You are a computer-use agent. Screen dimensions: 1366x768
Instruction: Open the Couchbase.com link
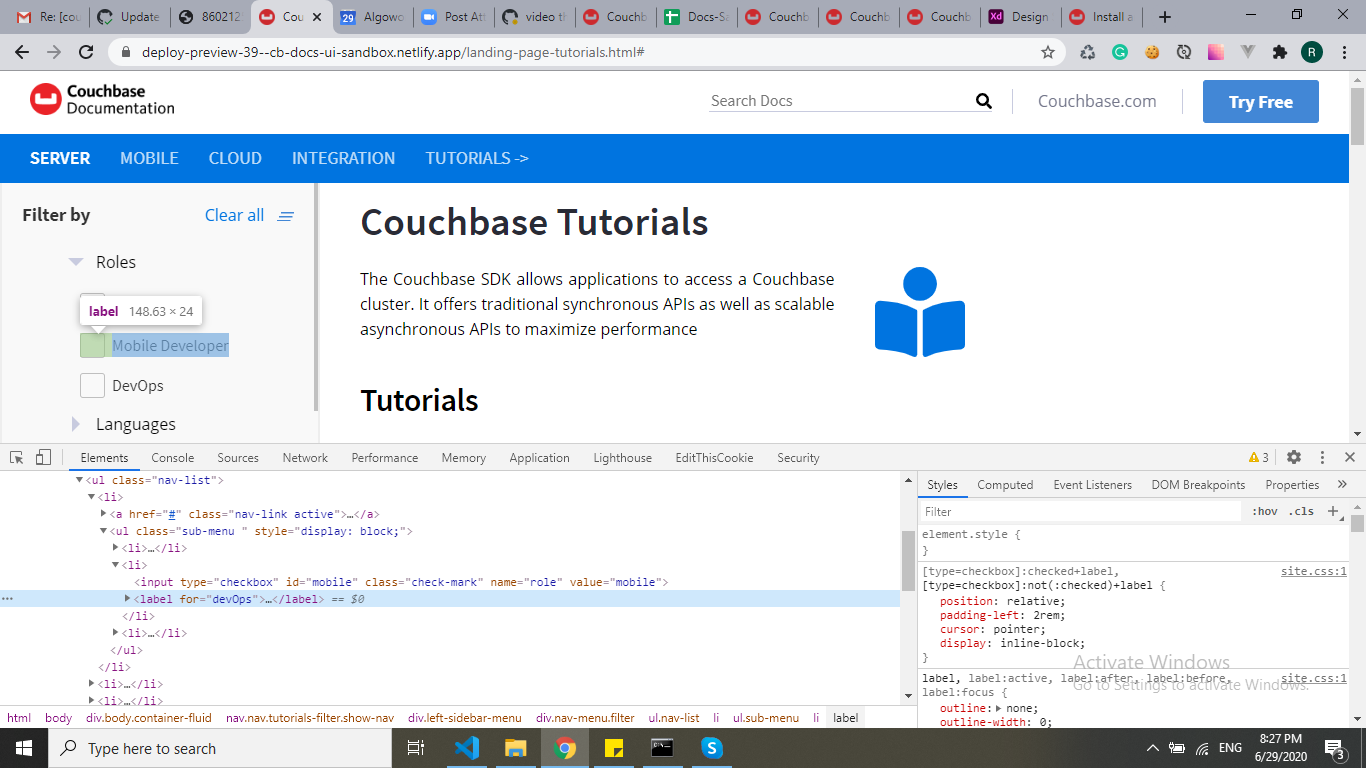tap(1097, 101)
